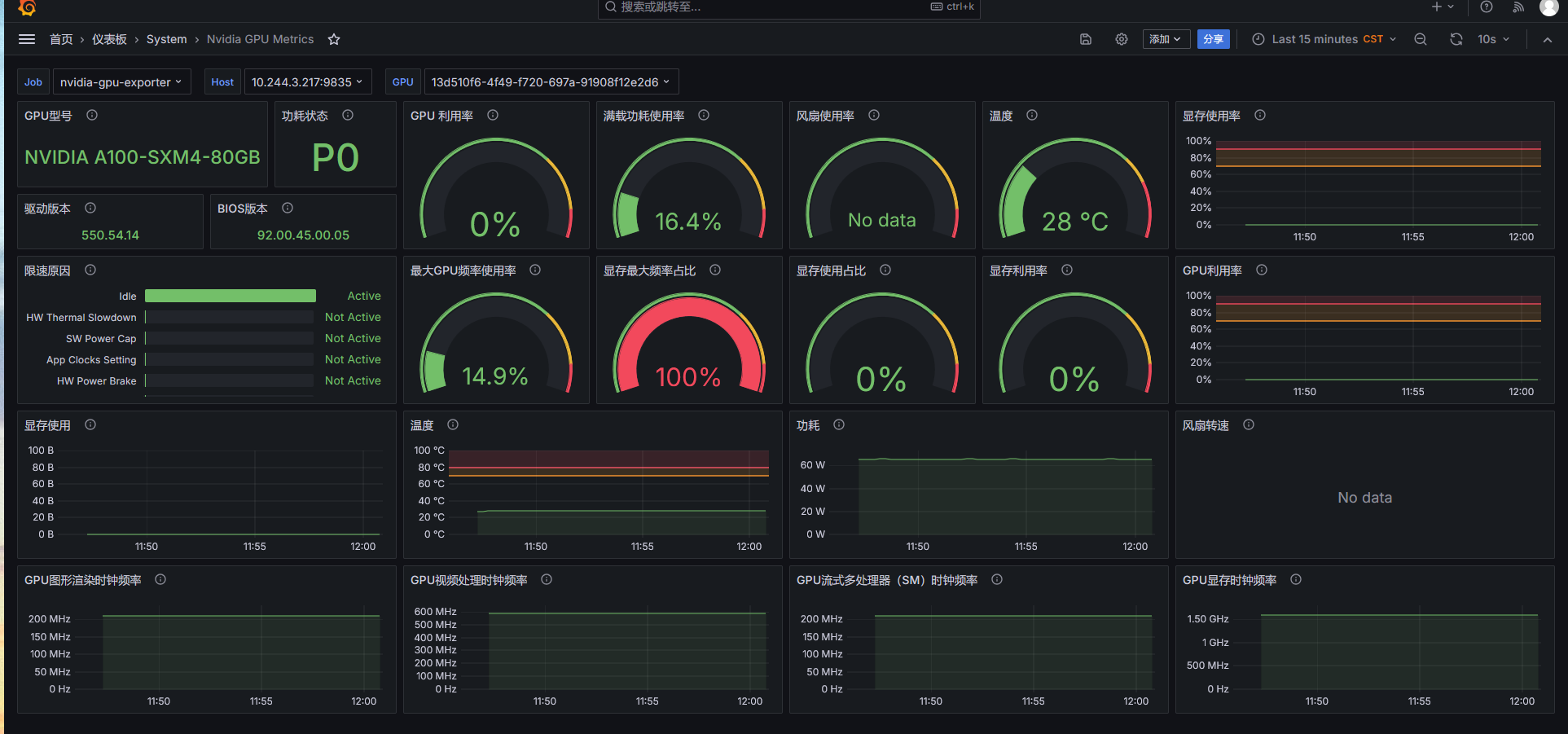Open the plus new-item menu
Image resolution: width=1568 pixels, height=734 pixels.
[x=1443, y=7]
